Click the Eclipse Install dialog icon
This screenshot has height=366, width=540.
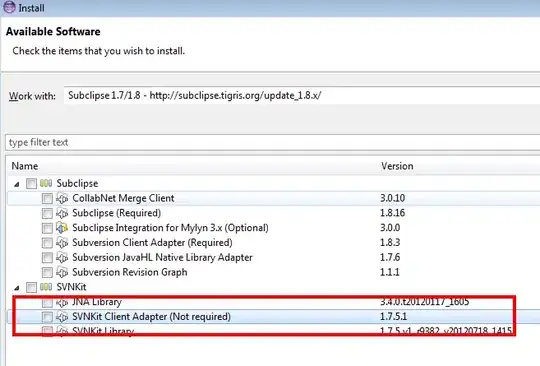(x=9, y=7)
